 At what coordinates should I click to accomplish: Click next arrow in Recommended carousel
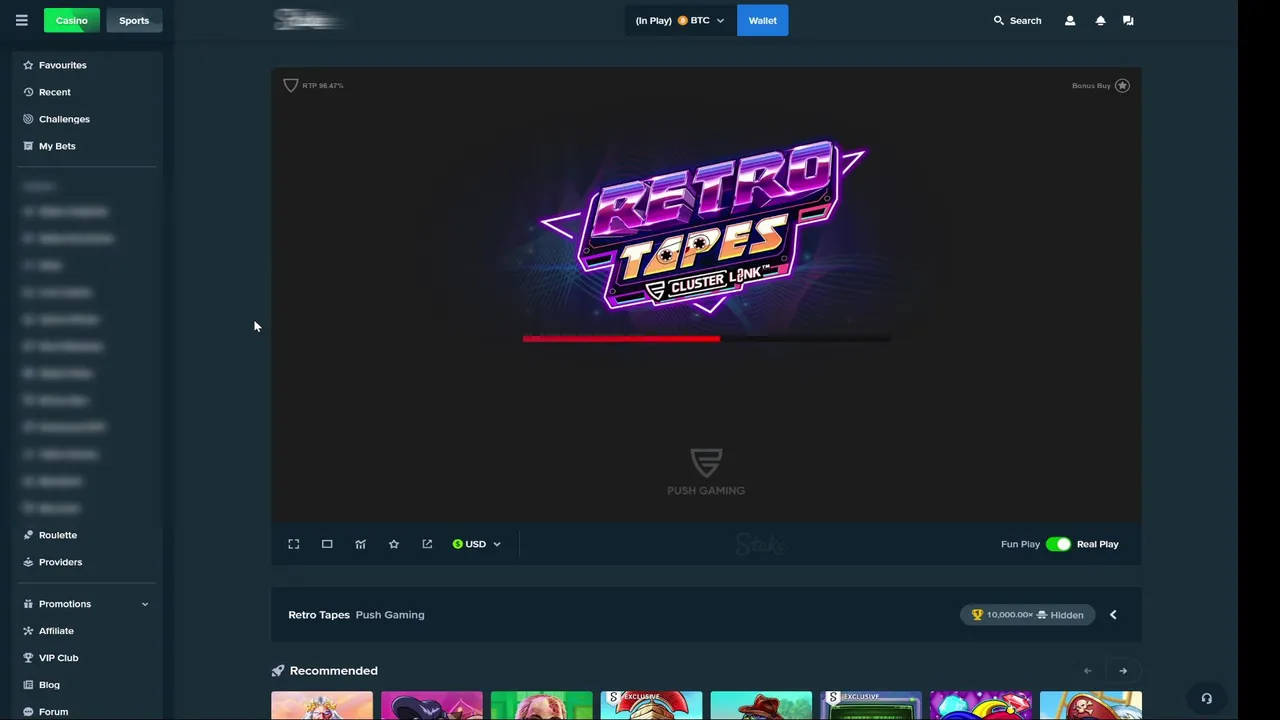pyautogui.click(x=1123, y=671)
